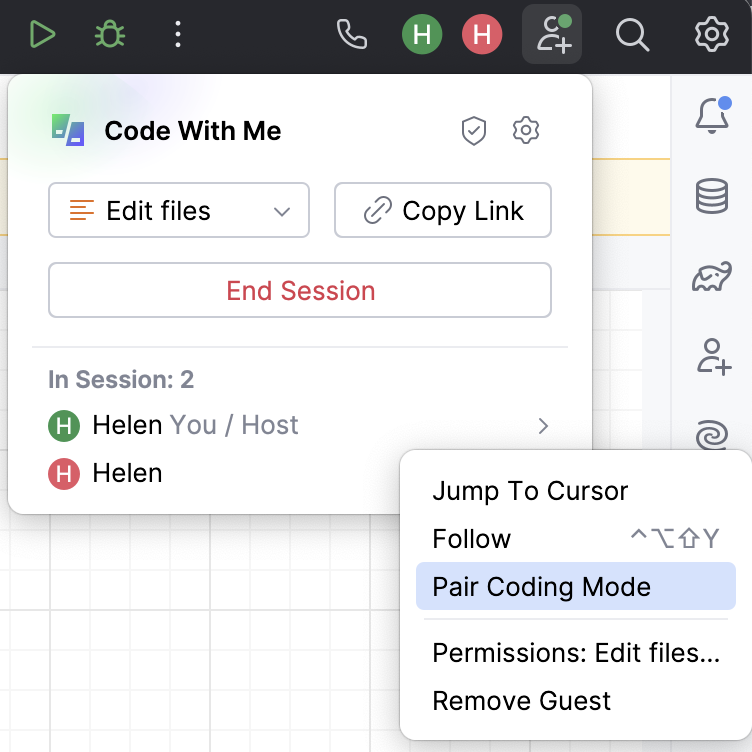
Task: Select guest Helen in session list
Action: pos(127,473)
